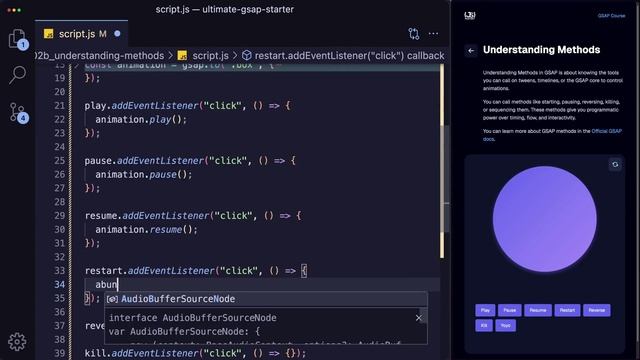This screenshot has height=360, width=640.
Task: Open the Search view in the activity bar
Action: point(18,75)
